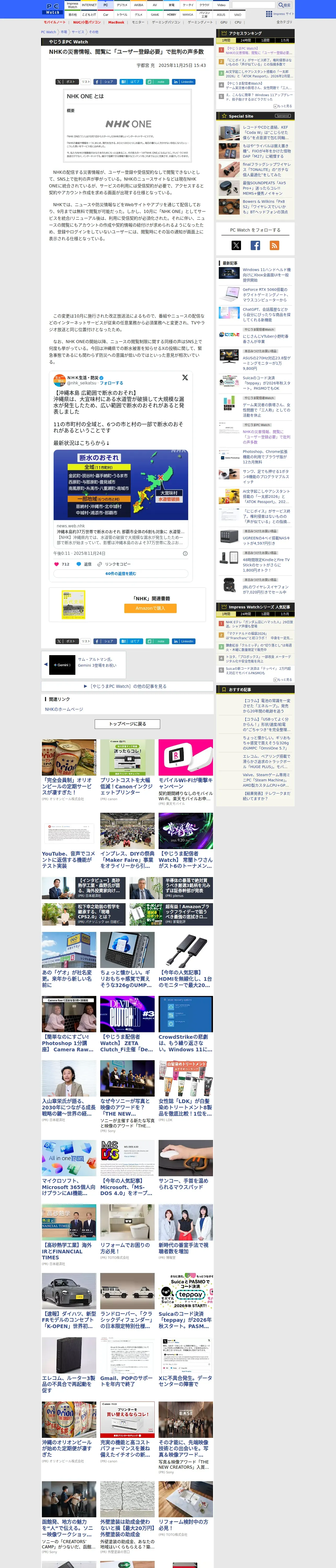Open Gmail POP support ending article
Image resolution: width=336 pixels, height=1568 pixels.
pos(127,1381)
